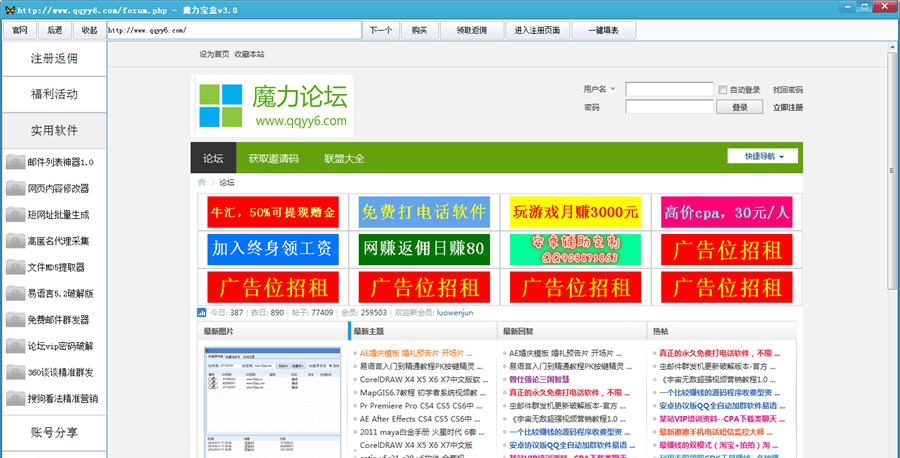Open the 易语言5.2破解版 folder icon

pyautogui.click(x=15, y=293)
